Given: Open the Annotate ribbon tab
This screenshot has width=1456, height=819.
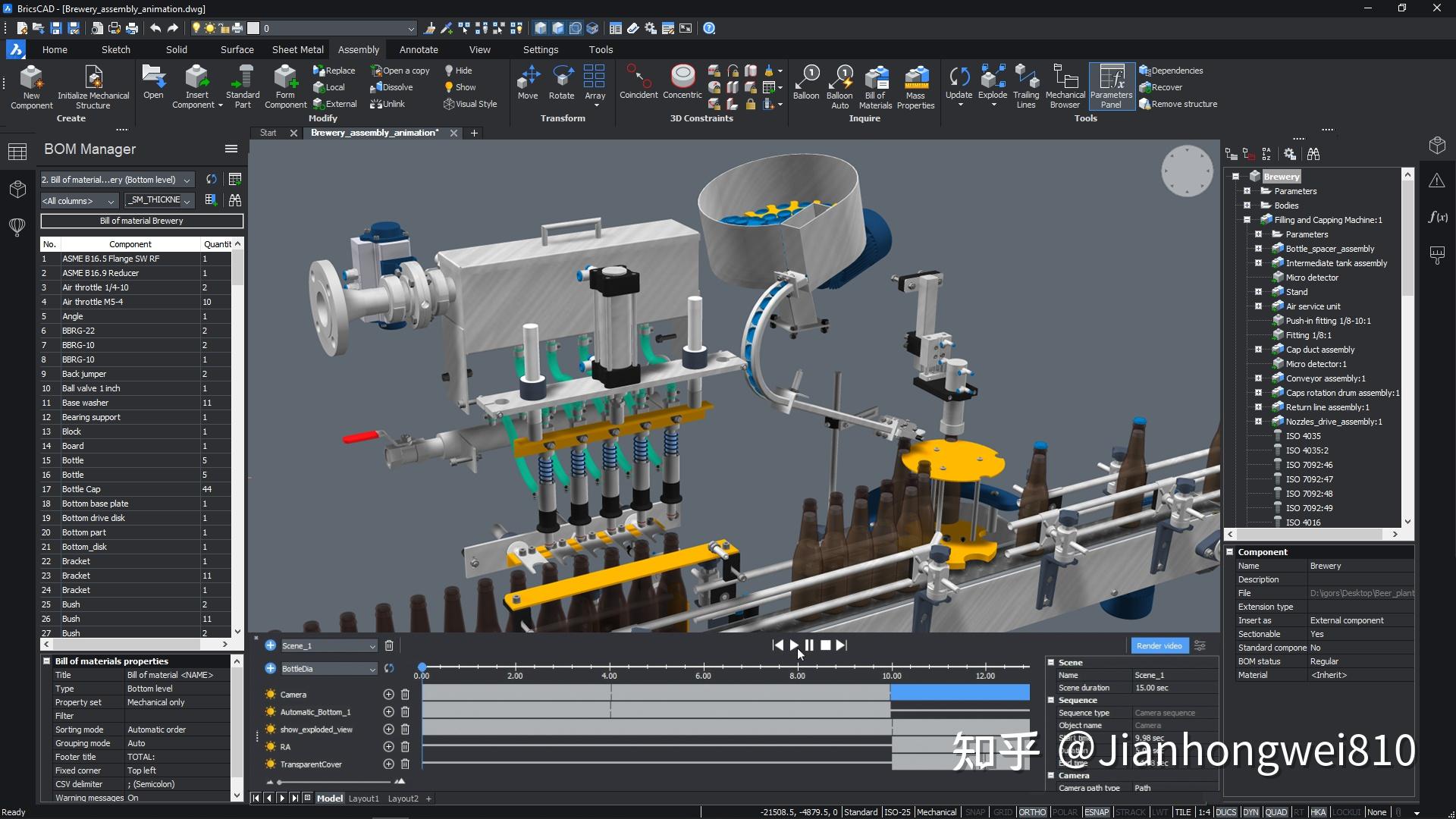Looking at the screenshot, I should (x=419, y=49).
